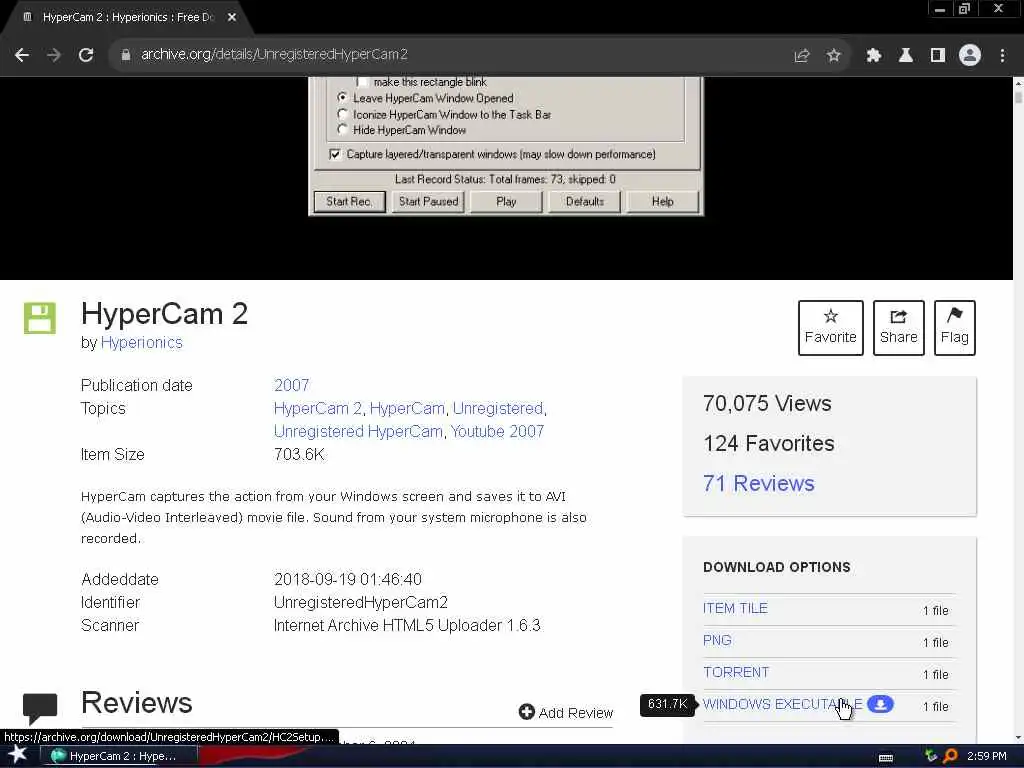Click the Play button in HyperCam screenshot
Viewport: 1024px width, 768px height.
click(506, 201)
